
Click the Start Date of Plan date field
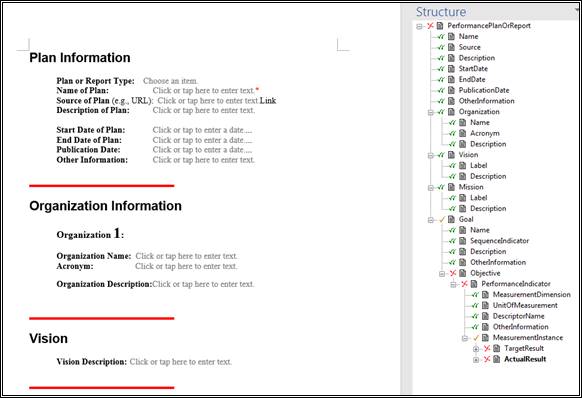pyautogui.click(x=202, y=130)
